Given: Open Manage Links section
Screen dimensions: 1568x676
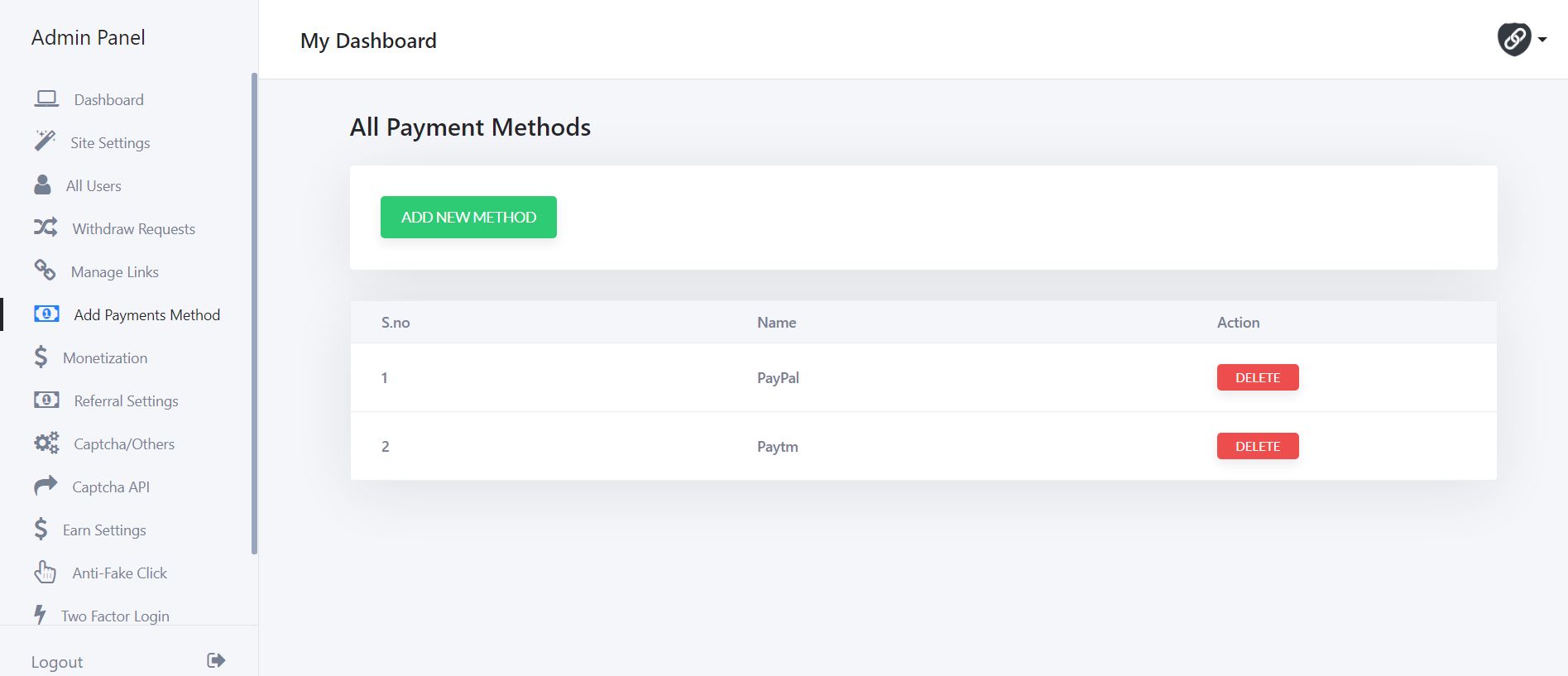Looking at the screenshot, I should [115, 272].
